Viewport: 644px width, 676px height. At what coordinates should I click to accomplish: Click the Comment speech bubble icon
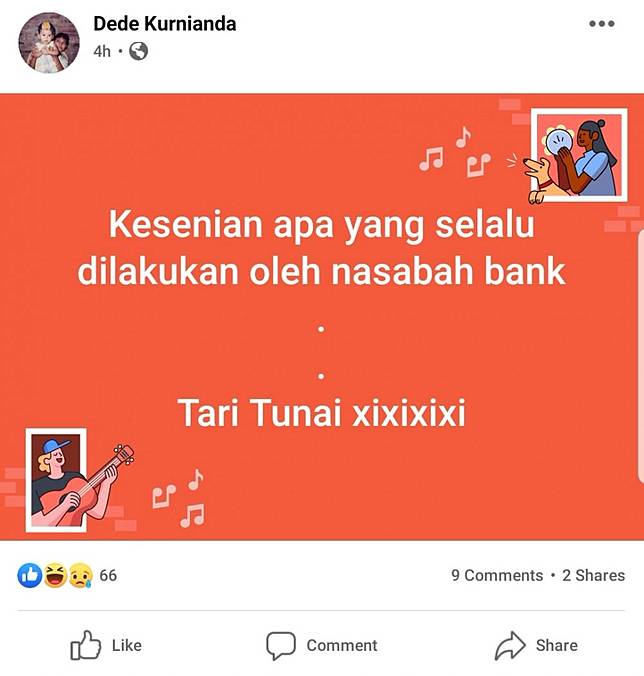tap(281, 646)
